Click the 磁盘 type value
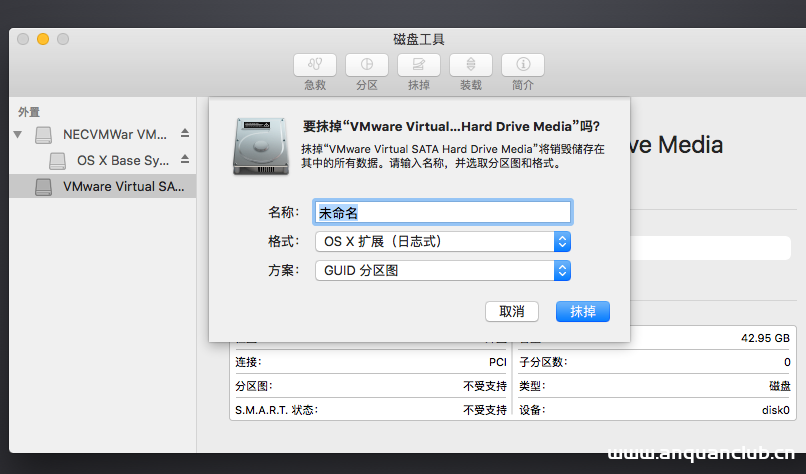This screenshot has height=474, width=806. point(779,386)
